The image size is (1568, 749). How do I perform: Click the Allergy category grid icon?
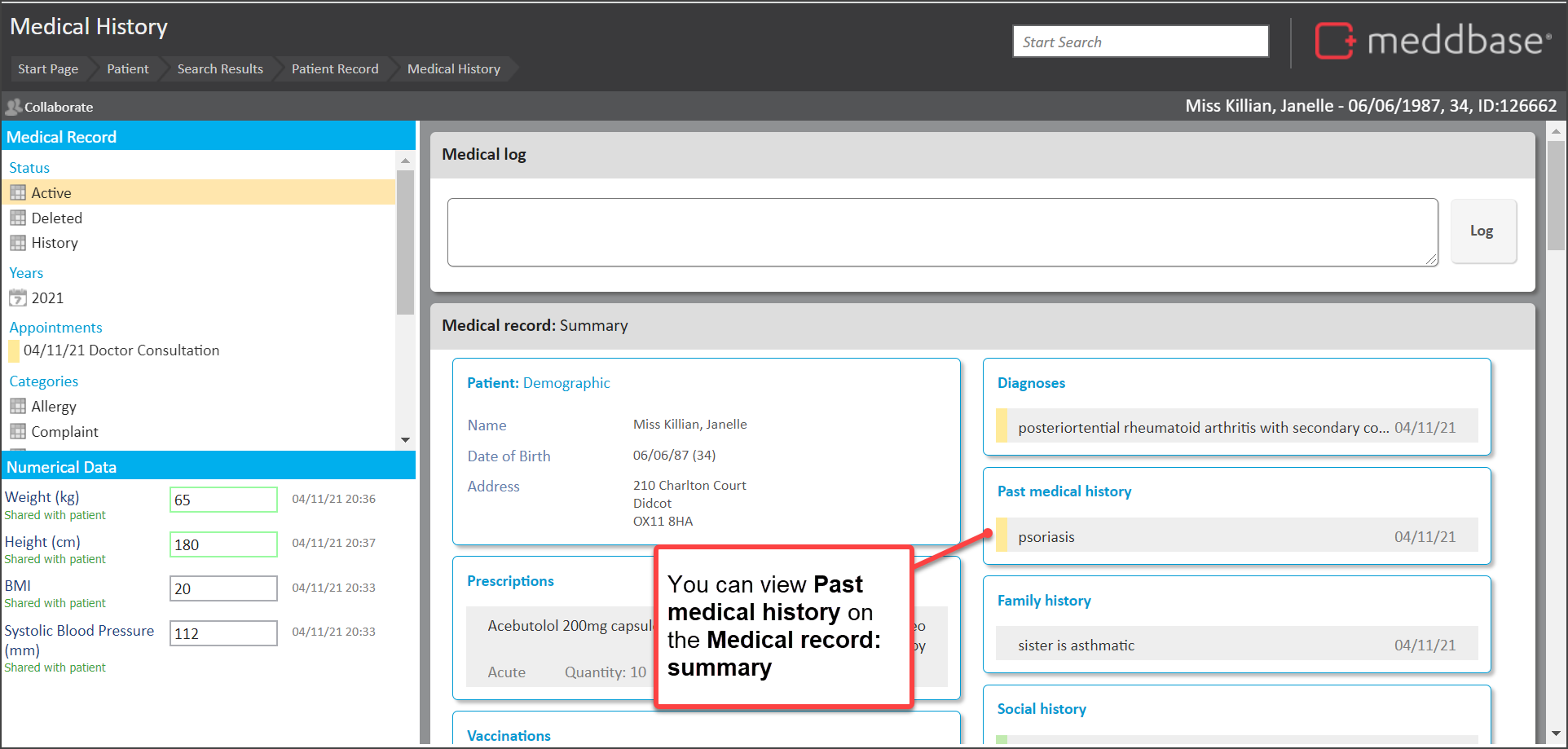[x=18, y=407]
